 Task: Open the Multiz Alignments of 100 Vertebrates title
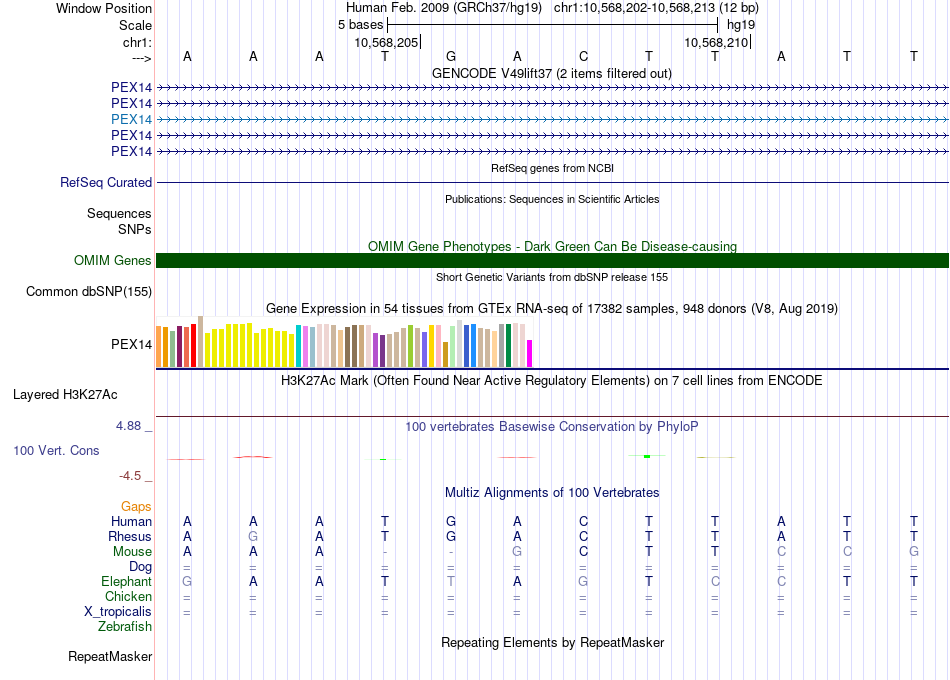tap(552, 493)
